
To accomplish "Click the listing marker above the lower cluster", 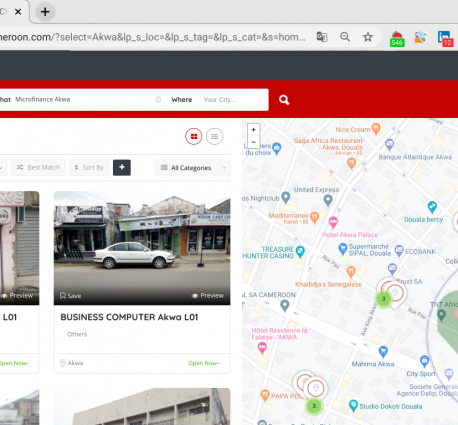I will click(316, 388).
